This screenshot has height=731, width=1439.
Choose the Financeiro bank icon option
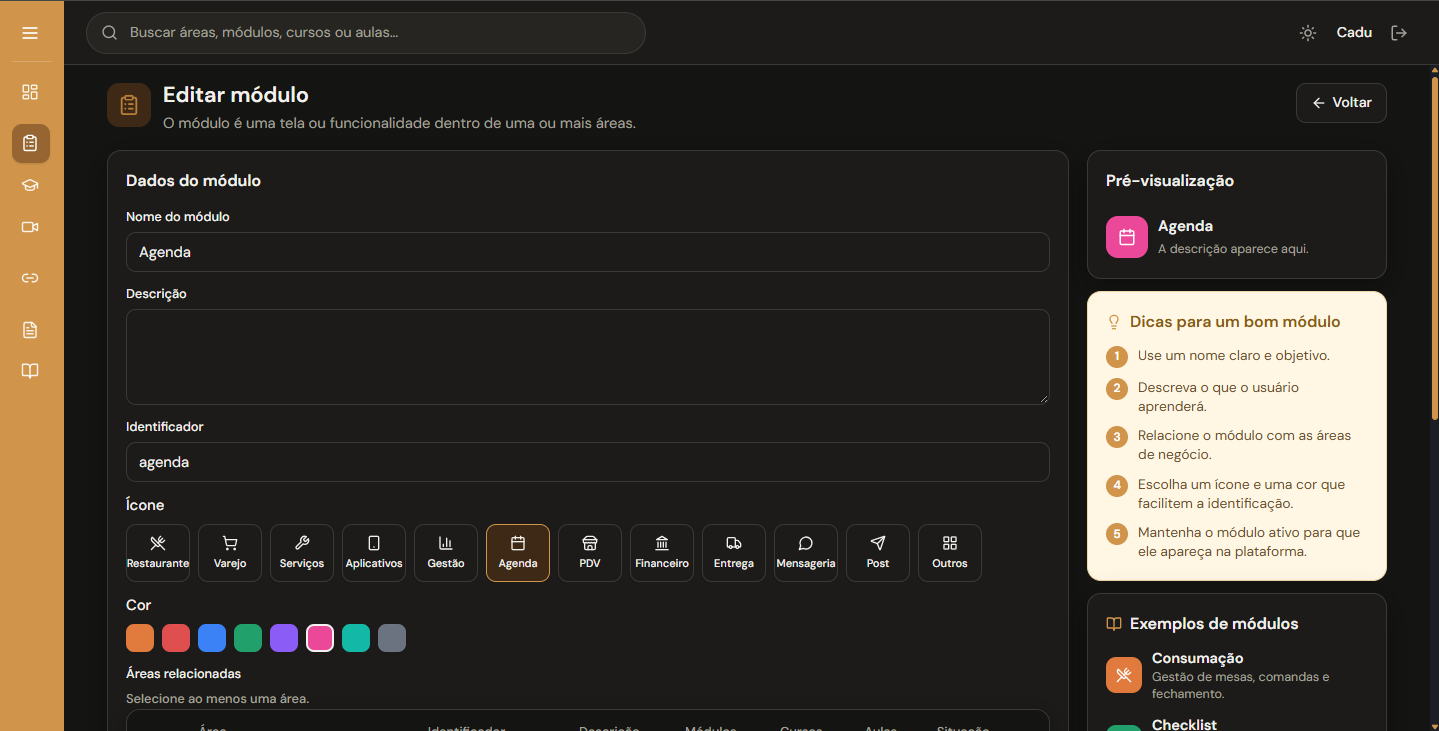coord(662,553)
